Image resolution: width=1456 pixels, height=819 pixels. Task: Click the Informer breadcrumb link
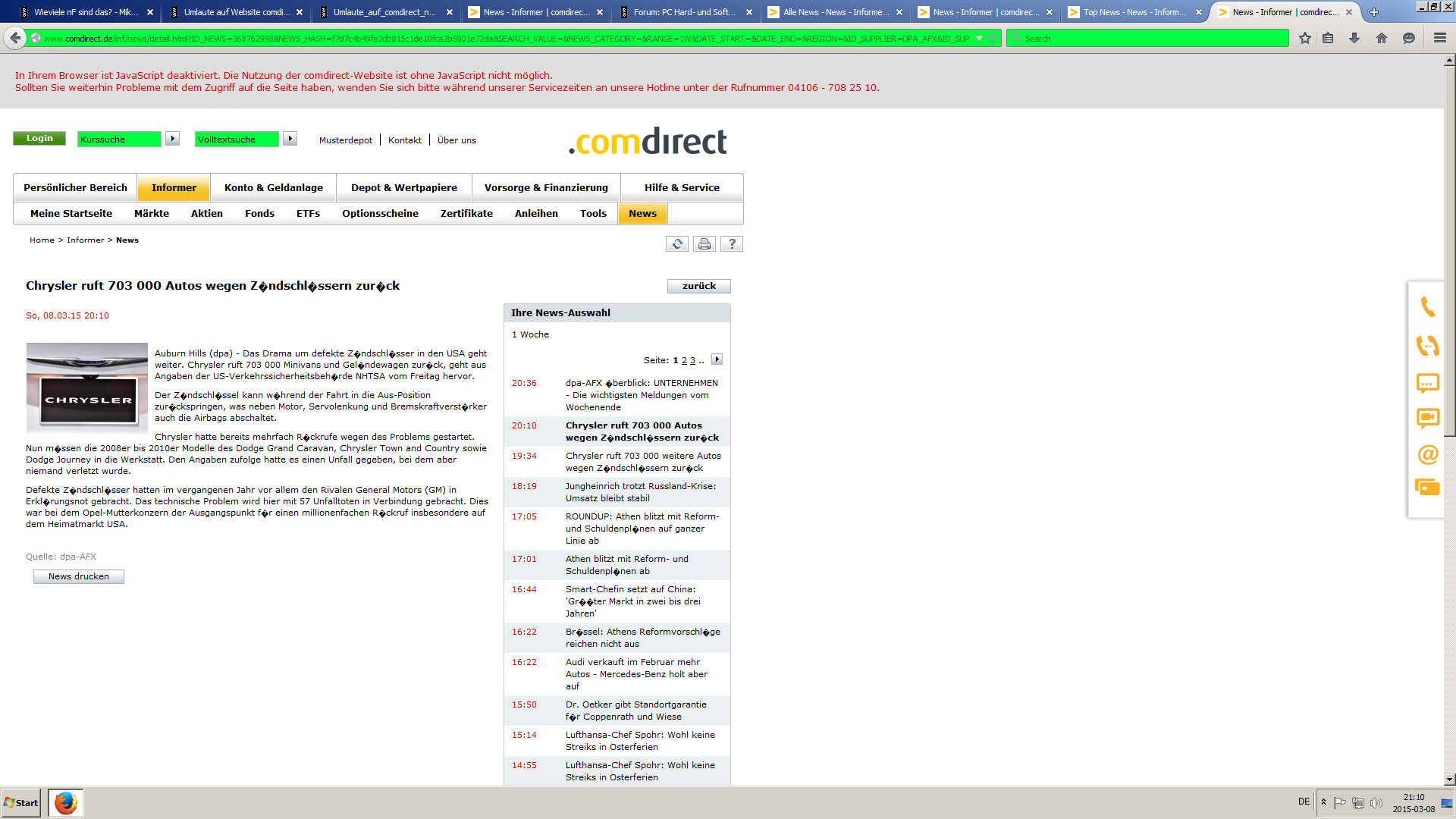click(85, 240)
